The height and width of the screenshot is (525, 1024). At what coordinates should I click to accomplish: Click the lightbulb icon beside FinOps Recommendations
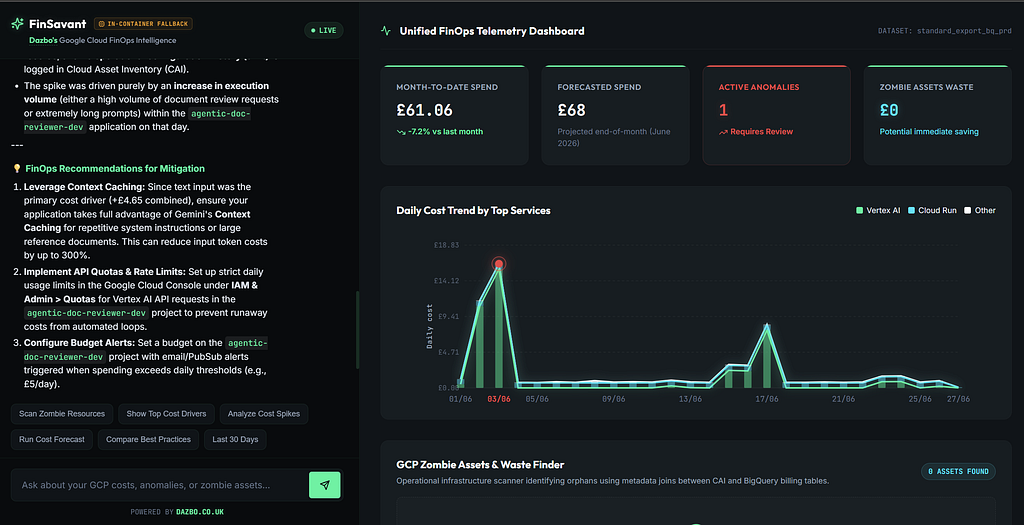point(17,168)
